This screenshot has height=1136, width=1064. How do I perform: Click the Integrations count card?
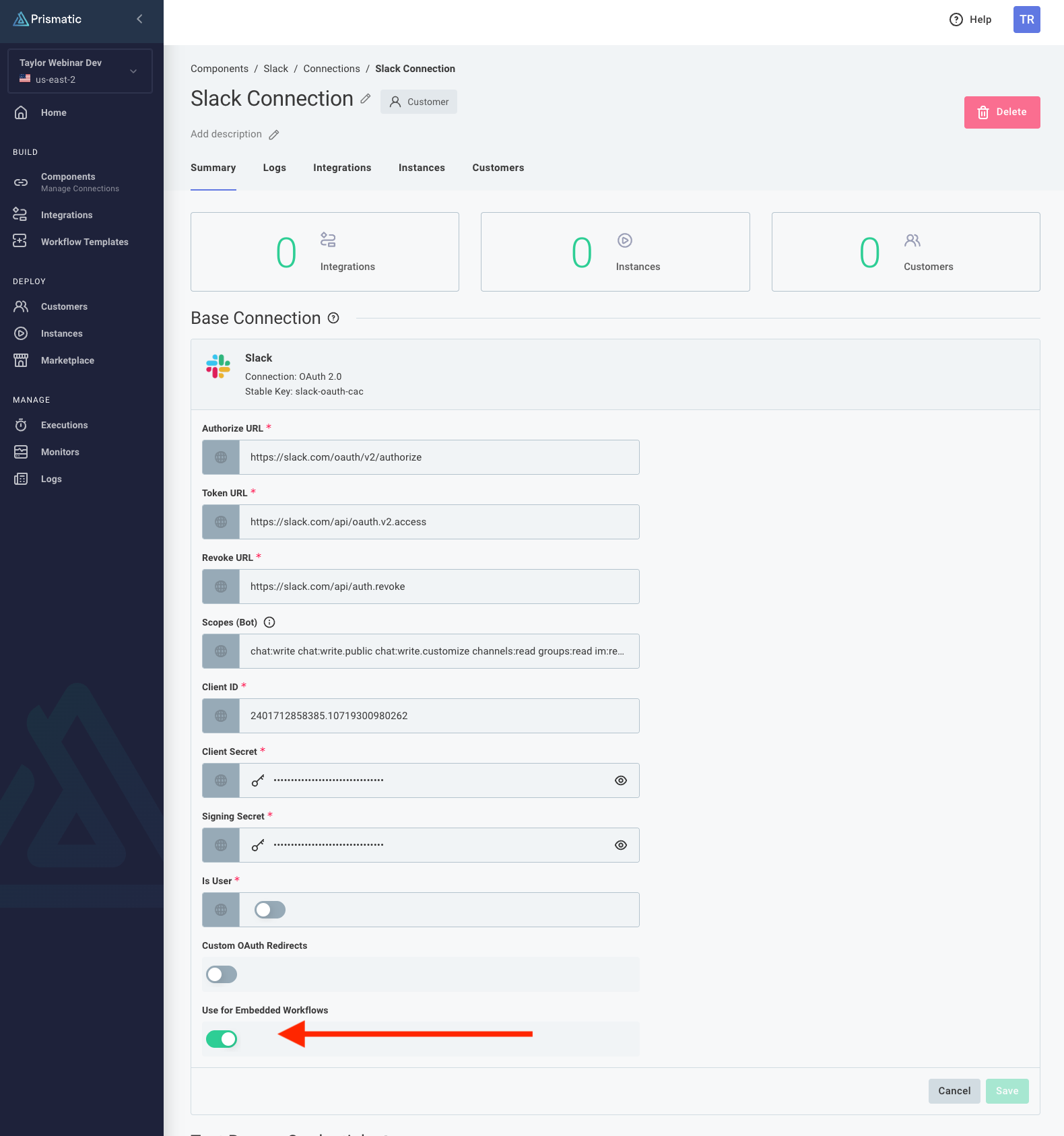(325, 252)
